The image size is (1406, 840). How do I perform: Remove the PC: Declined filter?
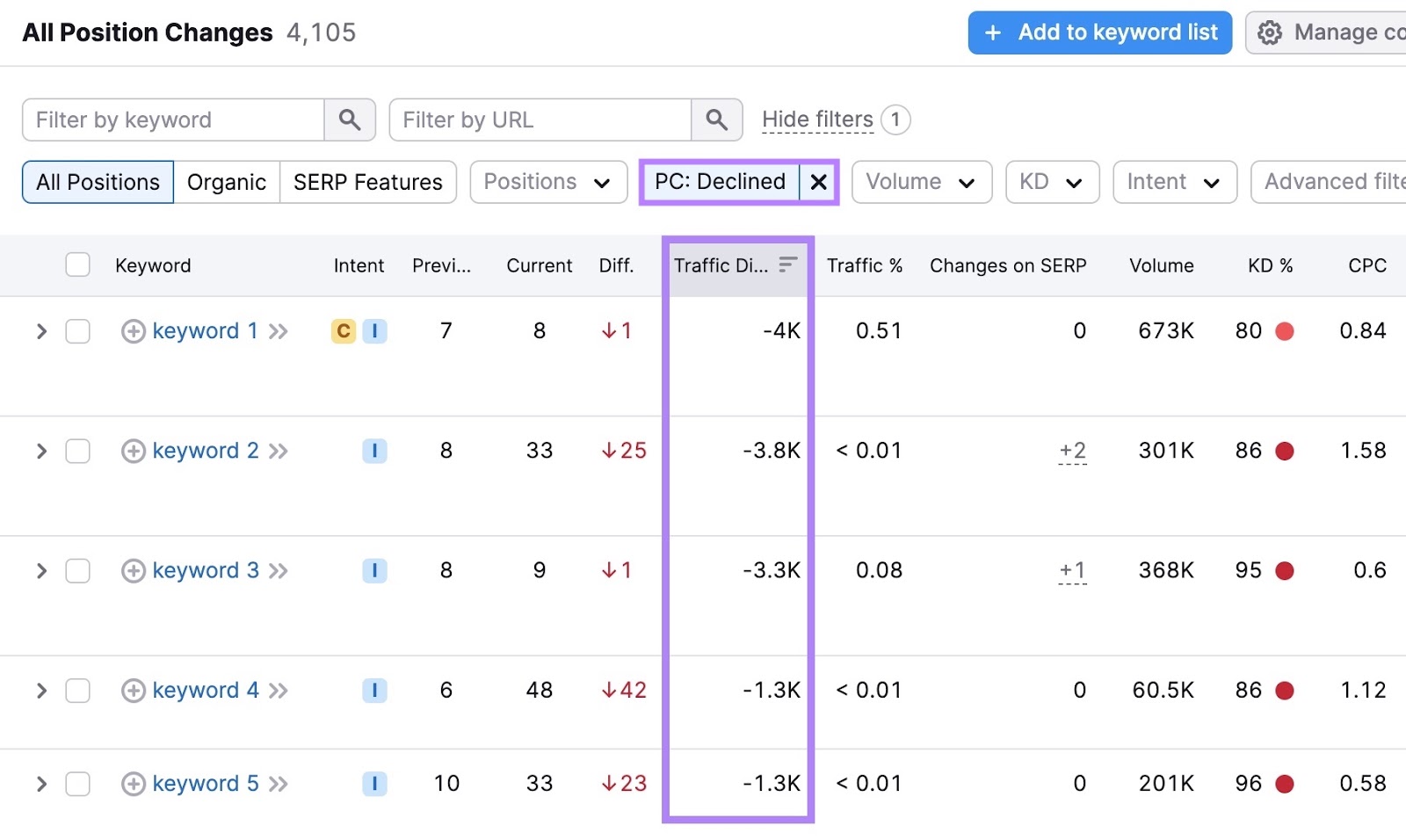[x=818, y=182]
